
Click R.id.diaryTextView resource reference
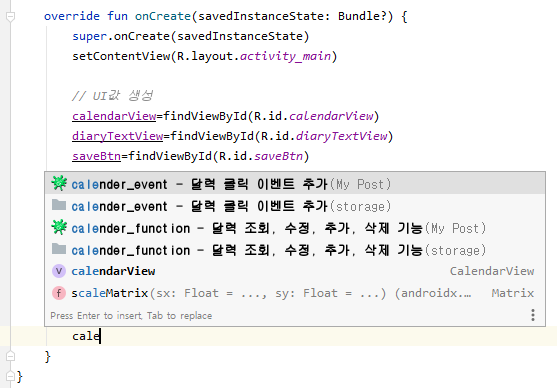pos(324,136)
